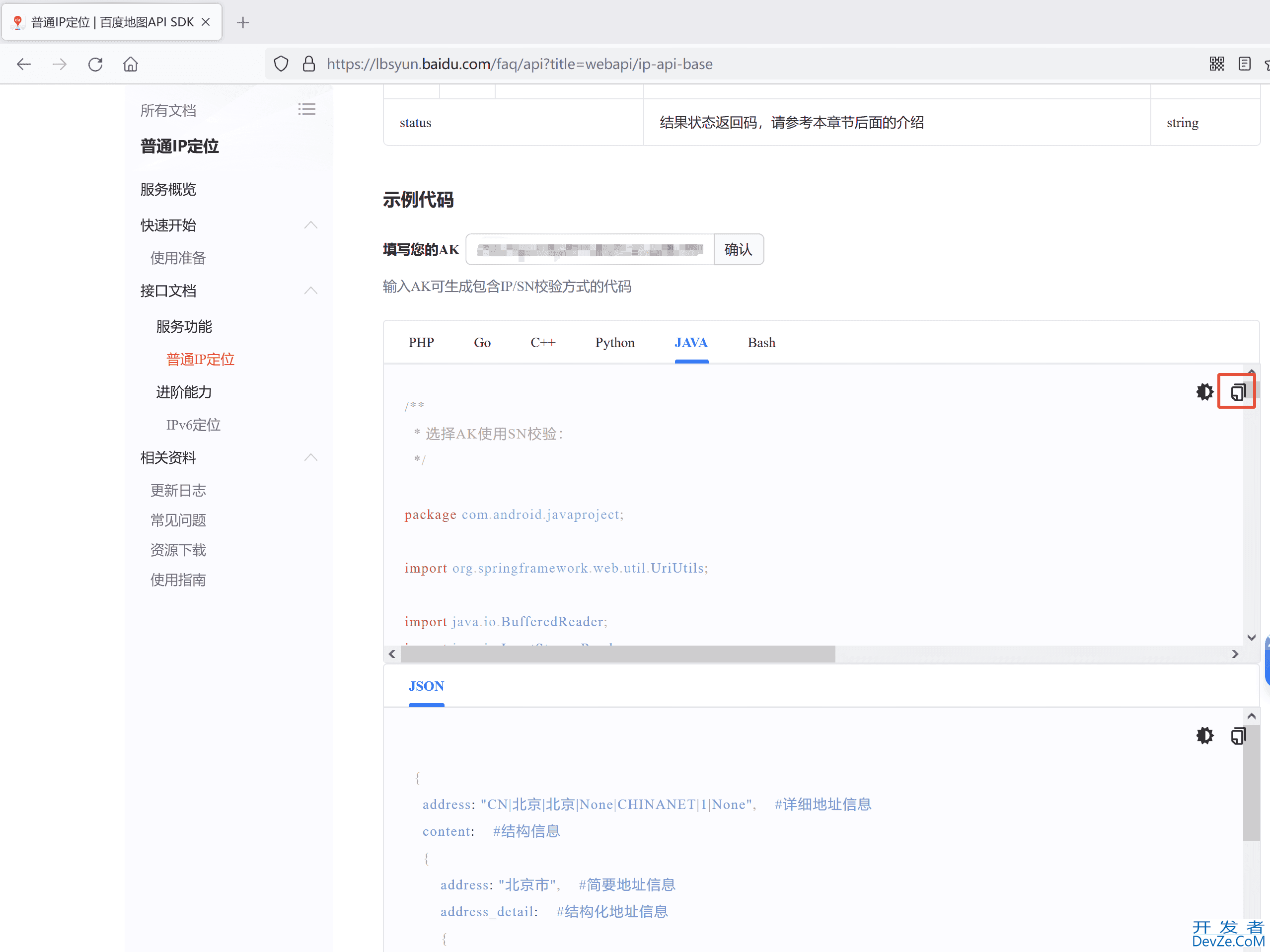
Task: Open IPv6定位 in the sidebar
Action: click(193, 425)
